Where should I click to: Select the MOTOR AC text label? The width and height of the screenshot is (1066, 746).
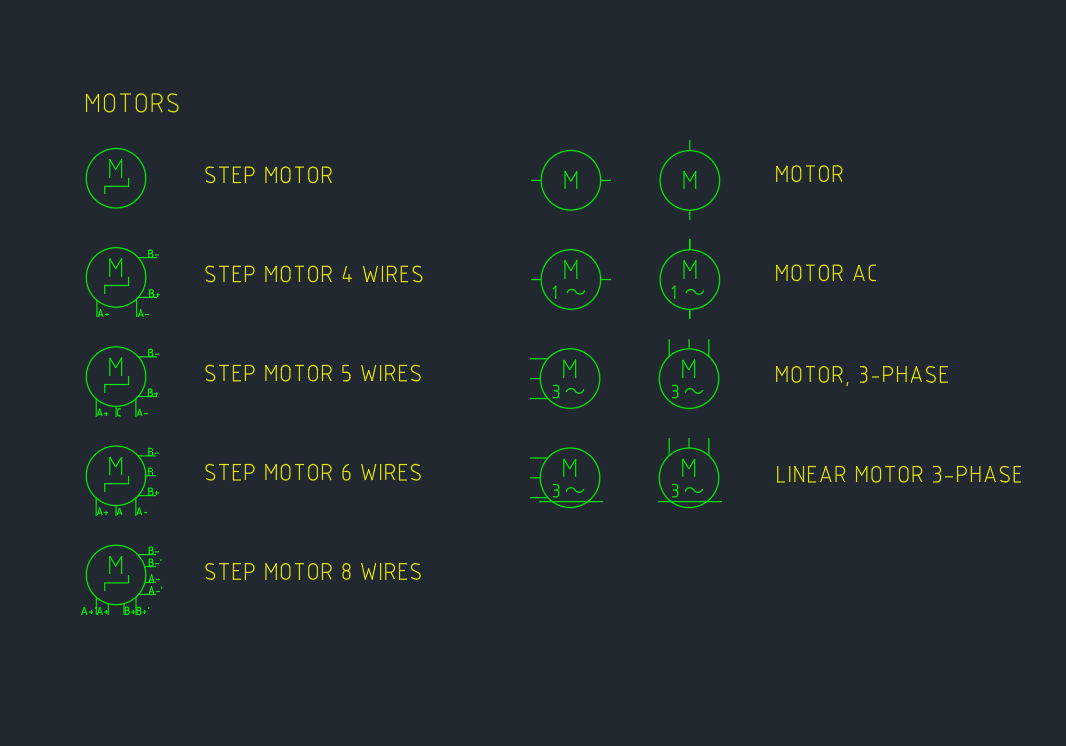click(825, 274)
